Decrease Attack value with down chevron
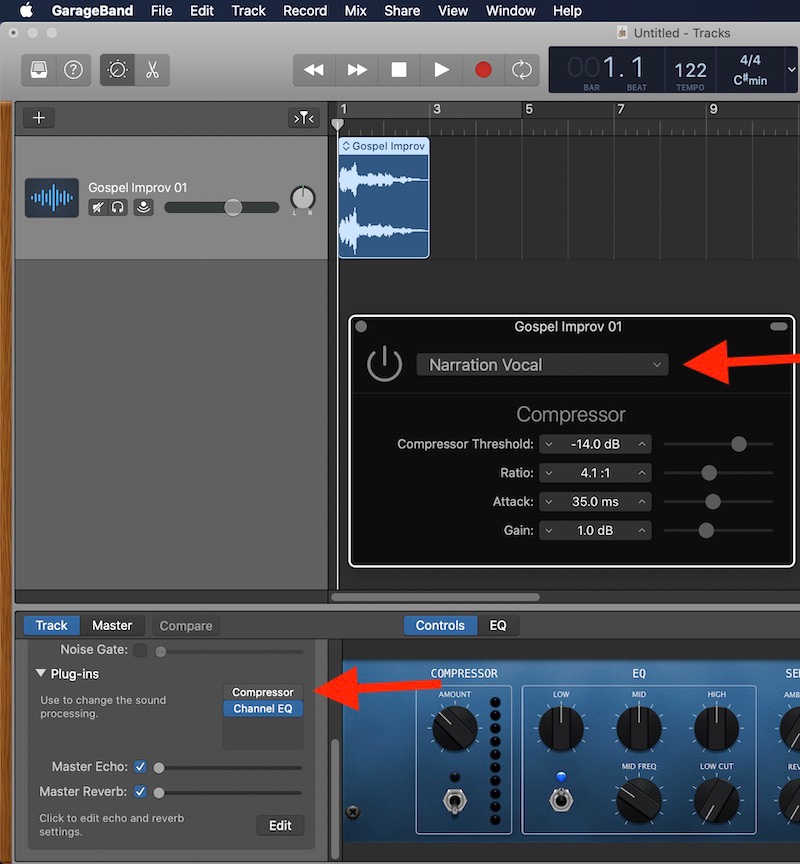This screenshot has height=864, width=800. pyautogui.click(x=549, y=501)
